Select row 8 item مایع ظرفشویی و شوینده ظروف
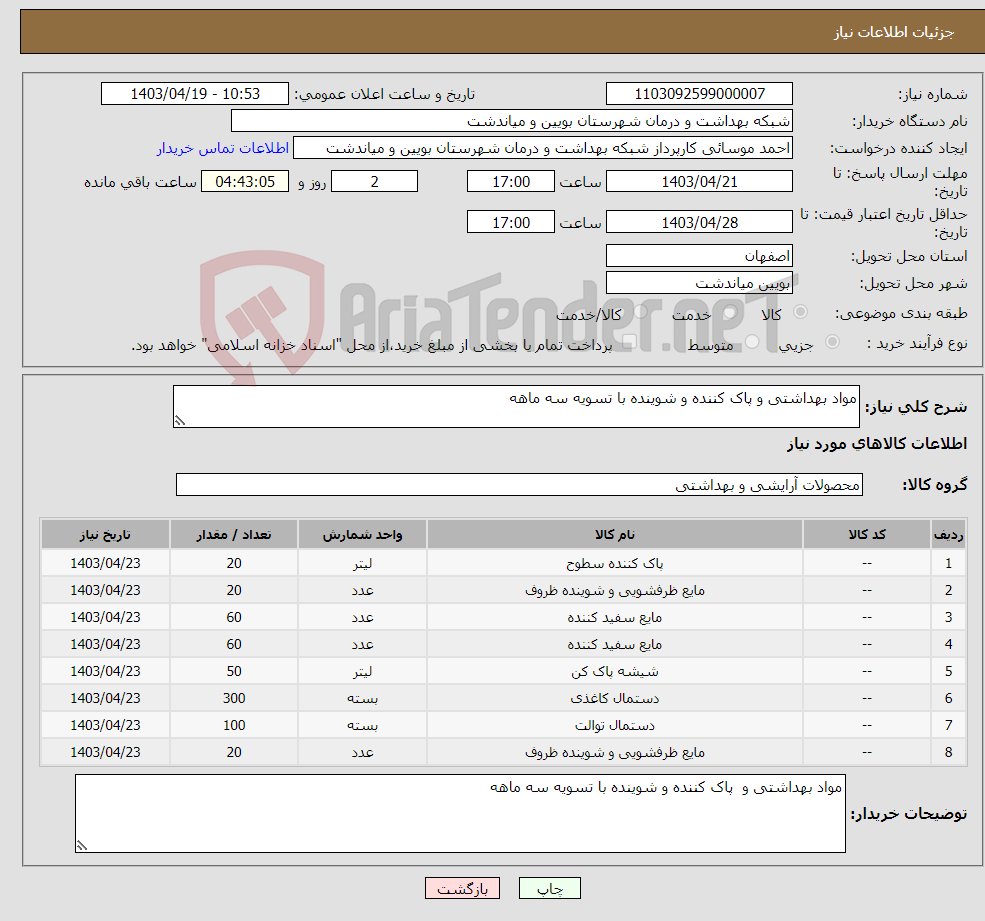This screenshot has width=985, height=921. [x=615, y=753]
